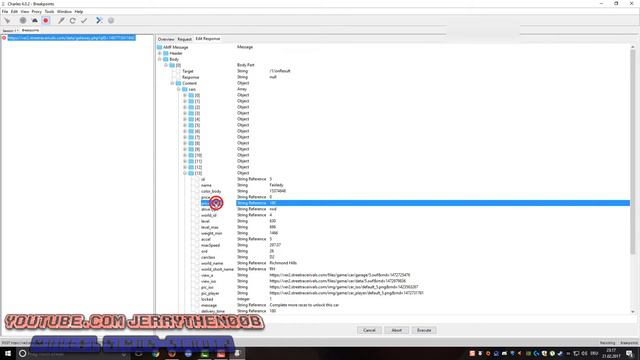
Task: Open the Settings gear icon in the toolbar
Action: (x=111, y=20)
